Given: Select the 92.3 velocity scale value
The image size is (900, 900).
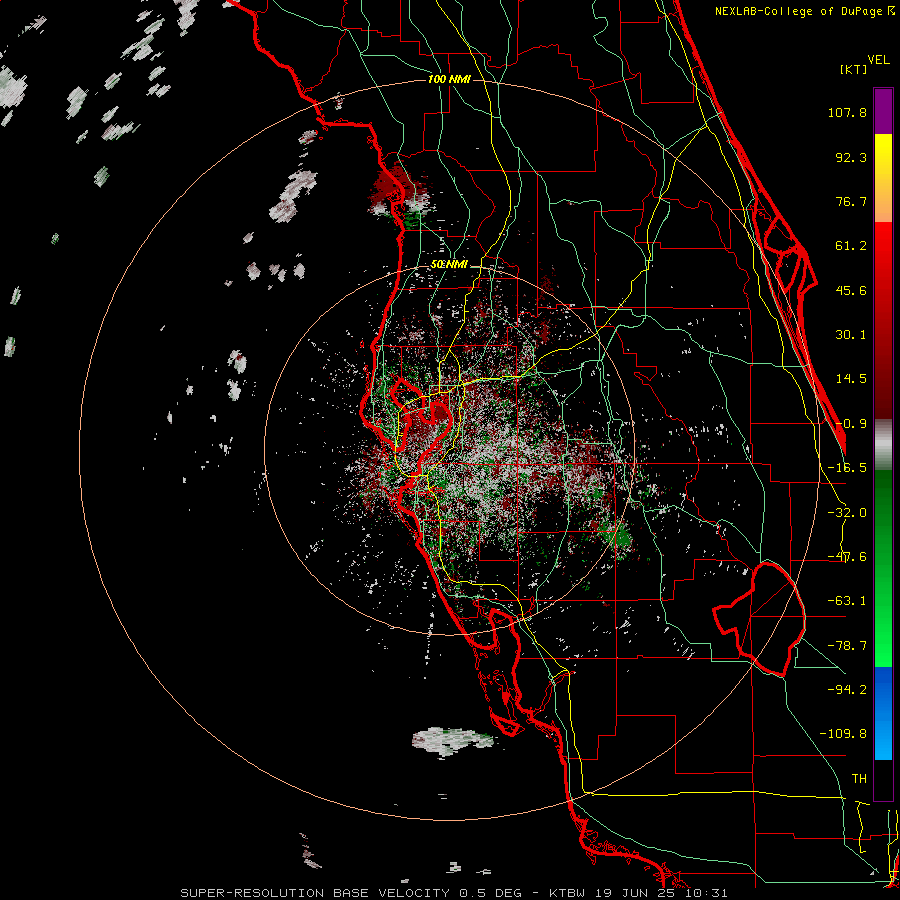Looking at the screenshot, I should 851,157.
